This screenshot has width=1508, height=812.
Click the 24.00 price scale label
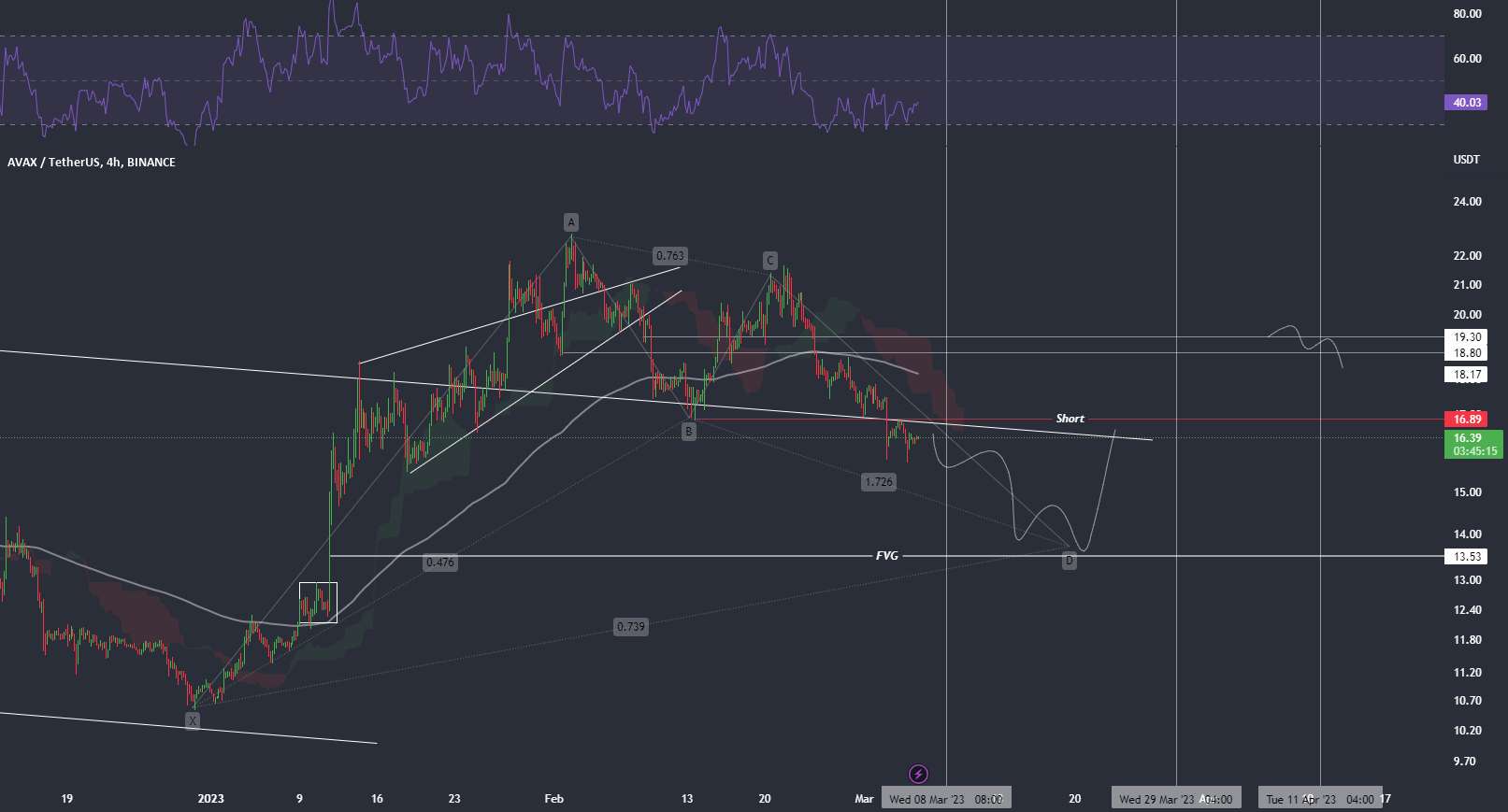(1467, 202)
